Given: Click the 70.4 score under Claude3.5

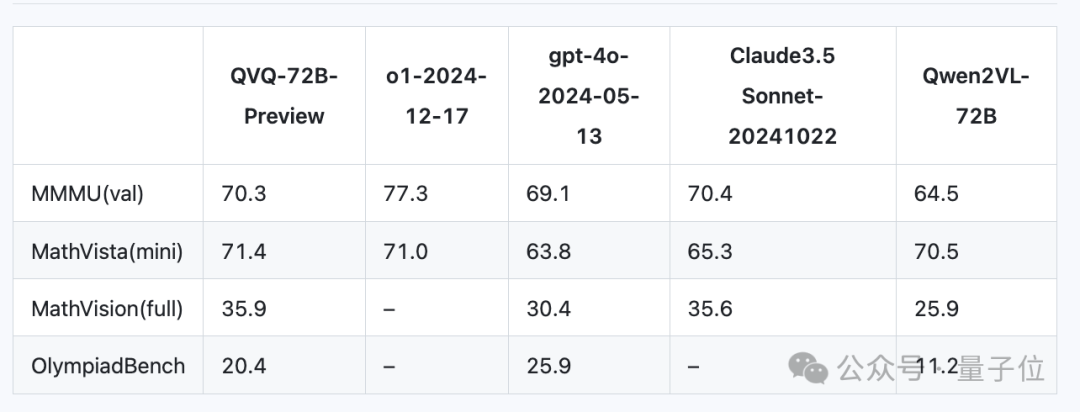Looking at the screenshot, I should (710, 194).
